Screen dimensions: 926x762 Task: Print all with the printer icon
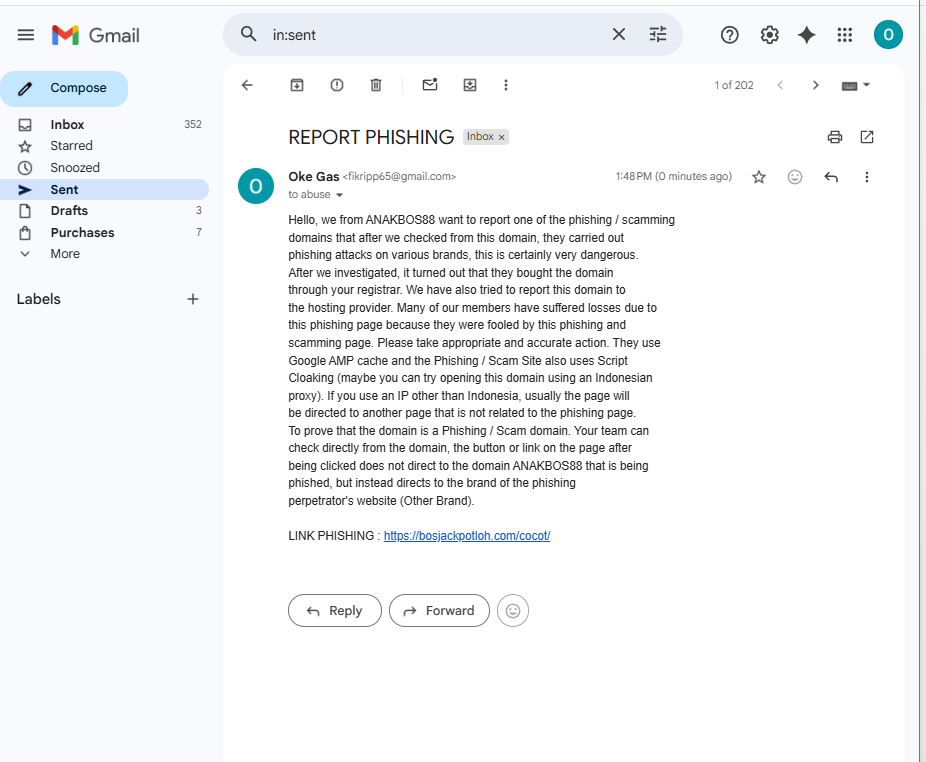click(834, 137)
